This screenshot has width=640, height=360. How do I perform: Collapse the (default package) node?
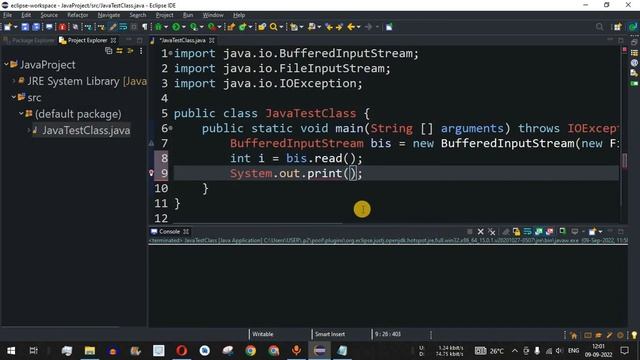coord(21,113)
